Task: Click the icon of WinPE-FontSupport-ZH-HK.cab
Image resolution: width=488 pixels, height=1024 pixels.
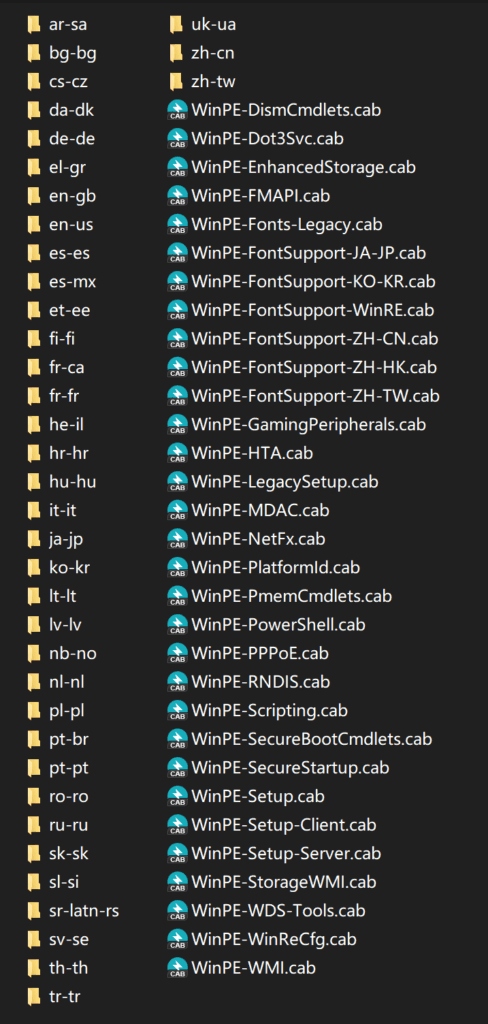Action: click(177, 367)
